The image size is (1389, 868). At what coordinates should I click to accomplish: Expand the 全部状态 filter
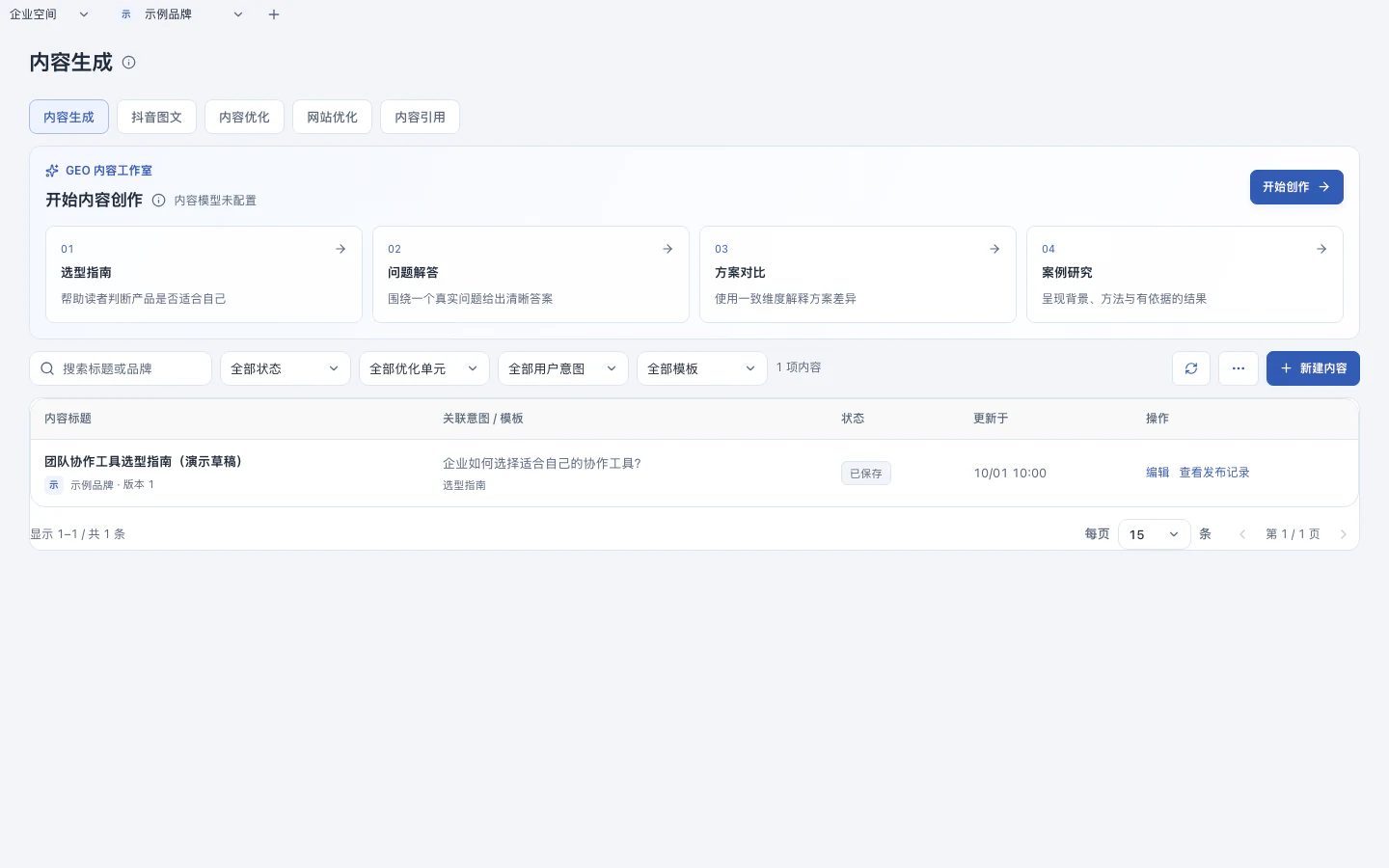pyautogui.click(x=286, y=368)
